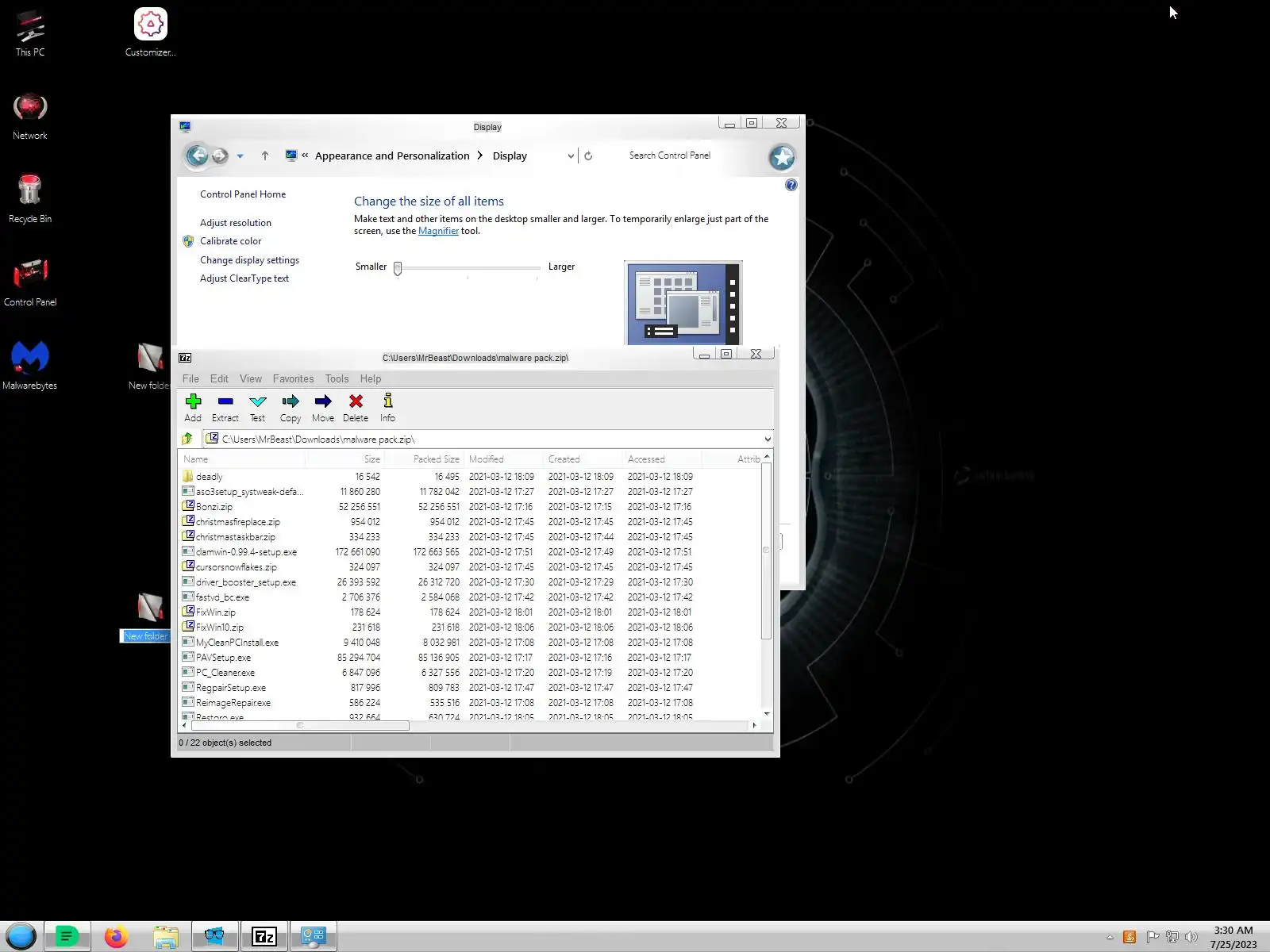Image resolution: width=1270 pixels, height=952 pixels.
Task: Open the Favorites menu in 7-Zip
Action: pyautogui.click(x=293, y=378)
